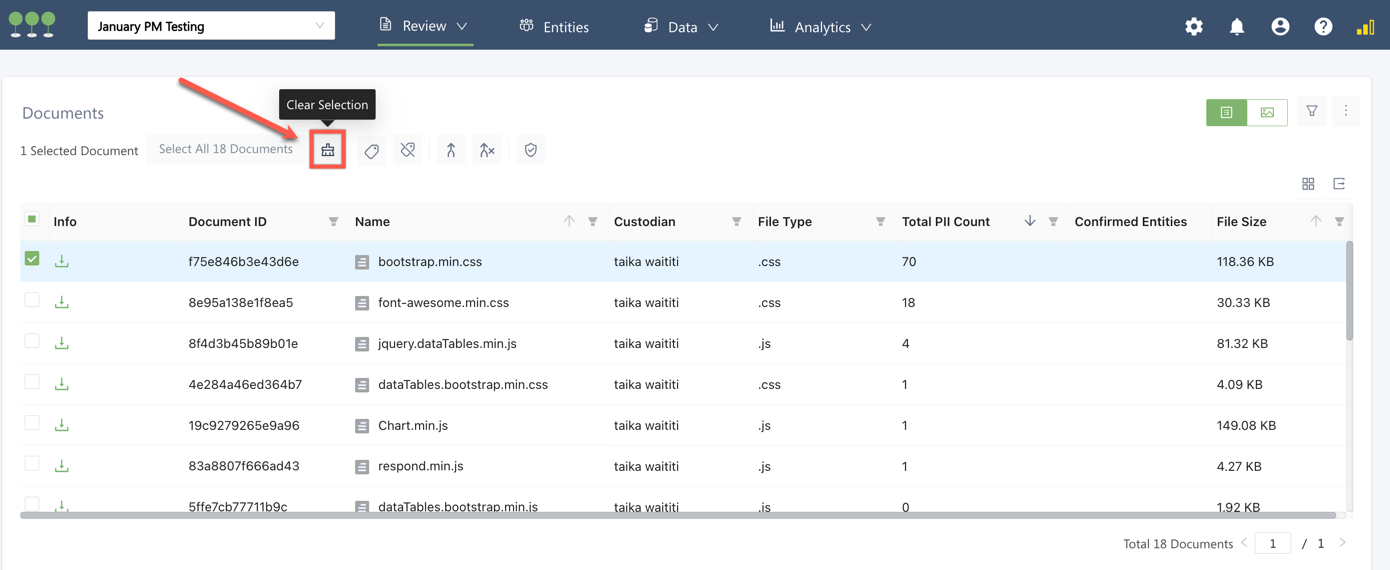Screen dimensions: 1390x570
Task: Click Select All 18 Documents button
Action: [x=226, y=149]
